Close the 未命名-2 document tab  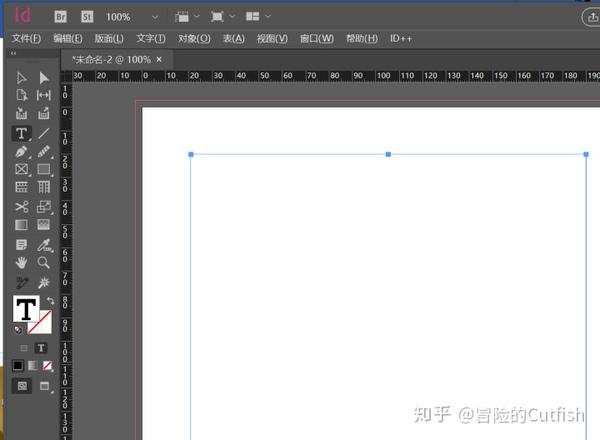pyautogui.click(x=159, y=59)
